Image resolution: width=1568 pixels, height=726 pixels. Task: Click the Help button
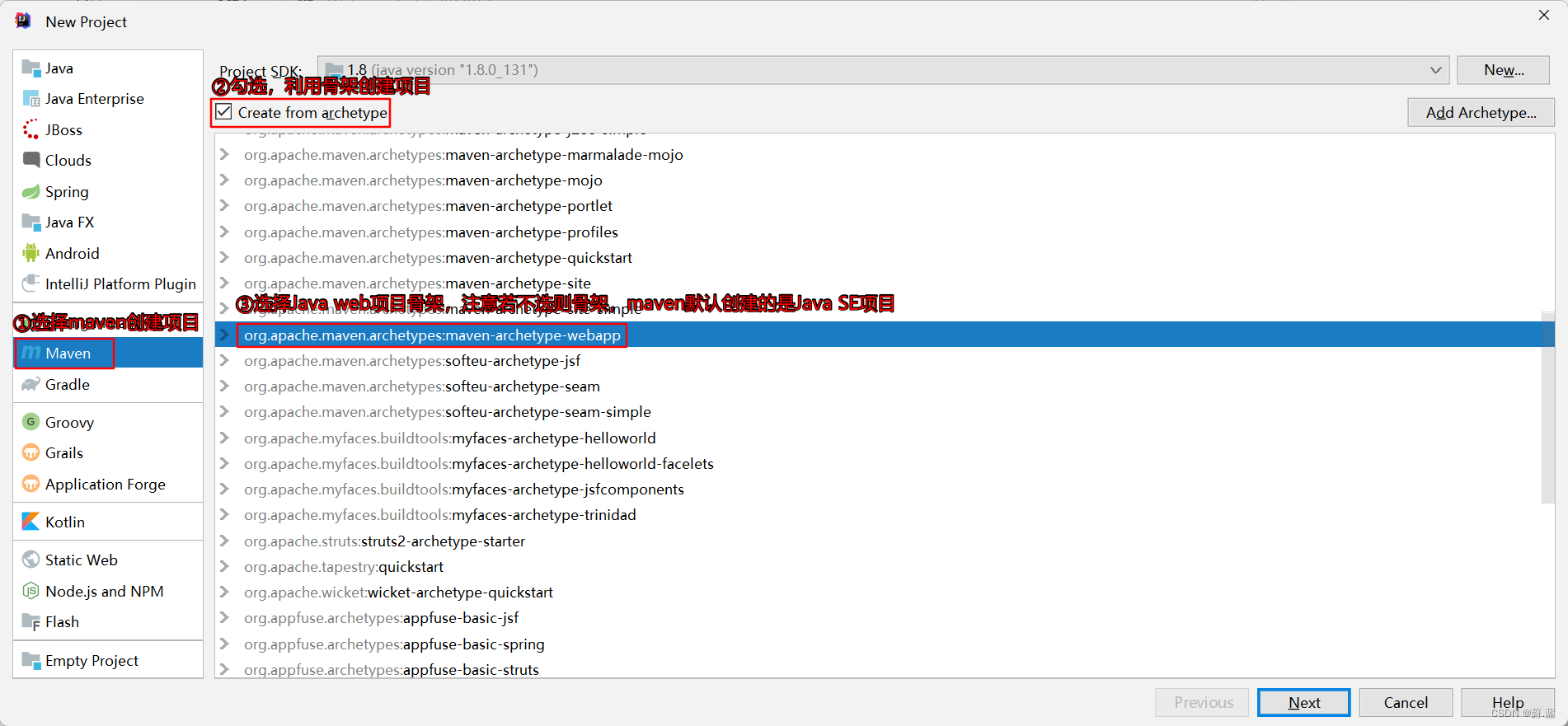click(1508, 702)
